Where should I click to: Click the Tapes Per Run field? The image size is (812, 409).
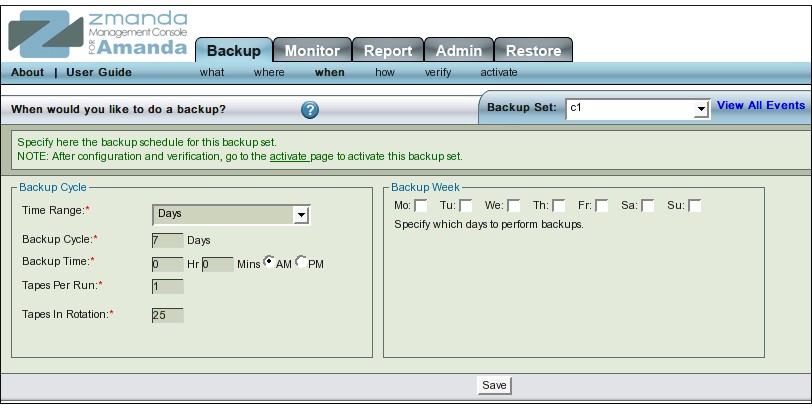pyautogui.click(x=167, y=286)
